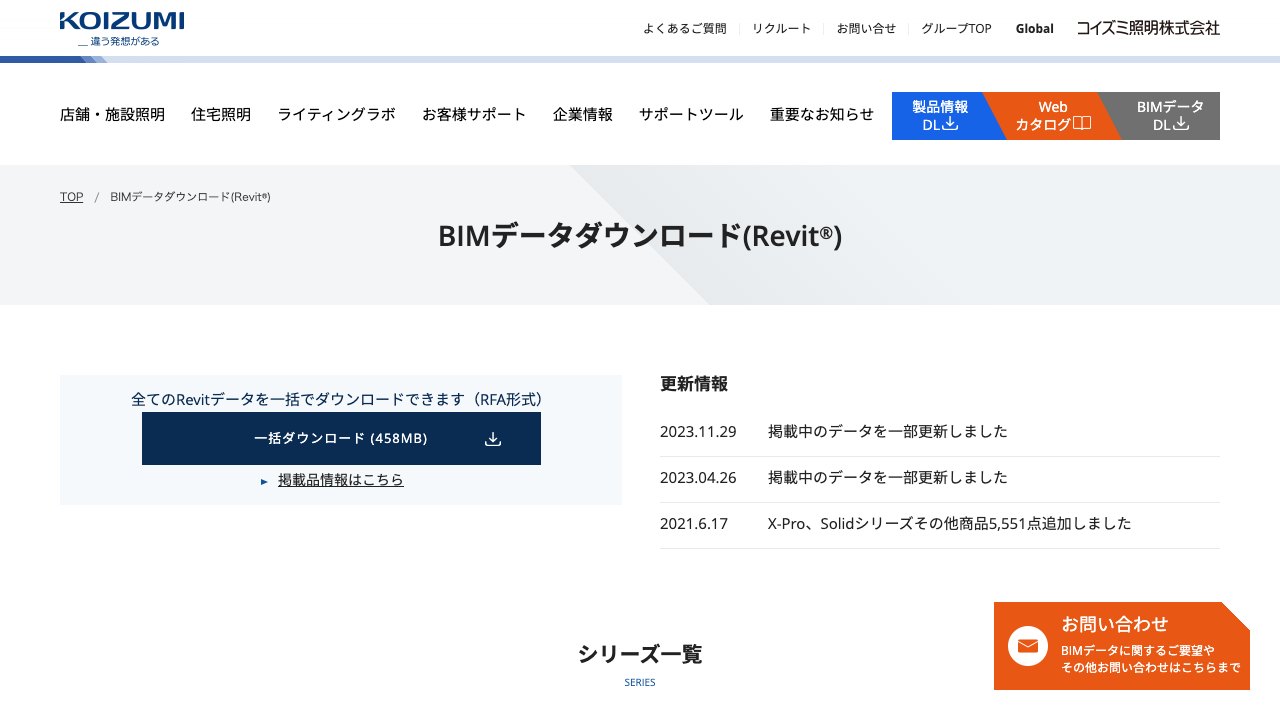Click the 2021.6.17 X-Pro Solid update entry
The width and height of the screenshot is (1280, 720).
coord(940,524)
